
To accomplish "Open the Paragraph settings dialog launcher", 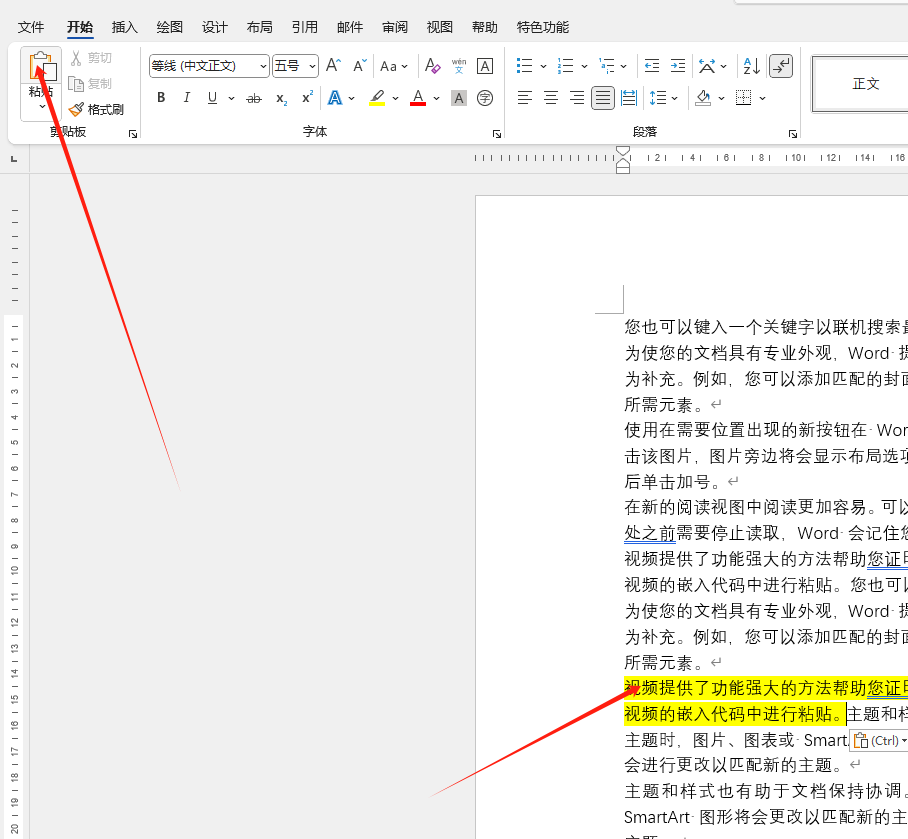I will pyautogui.click(x=793, y=133).
